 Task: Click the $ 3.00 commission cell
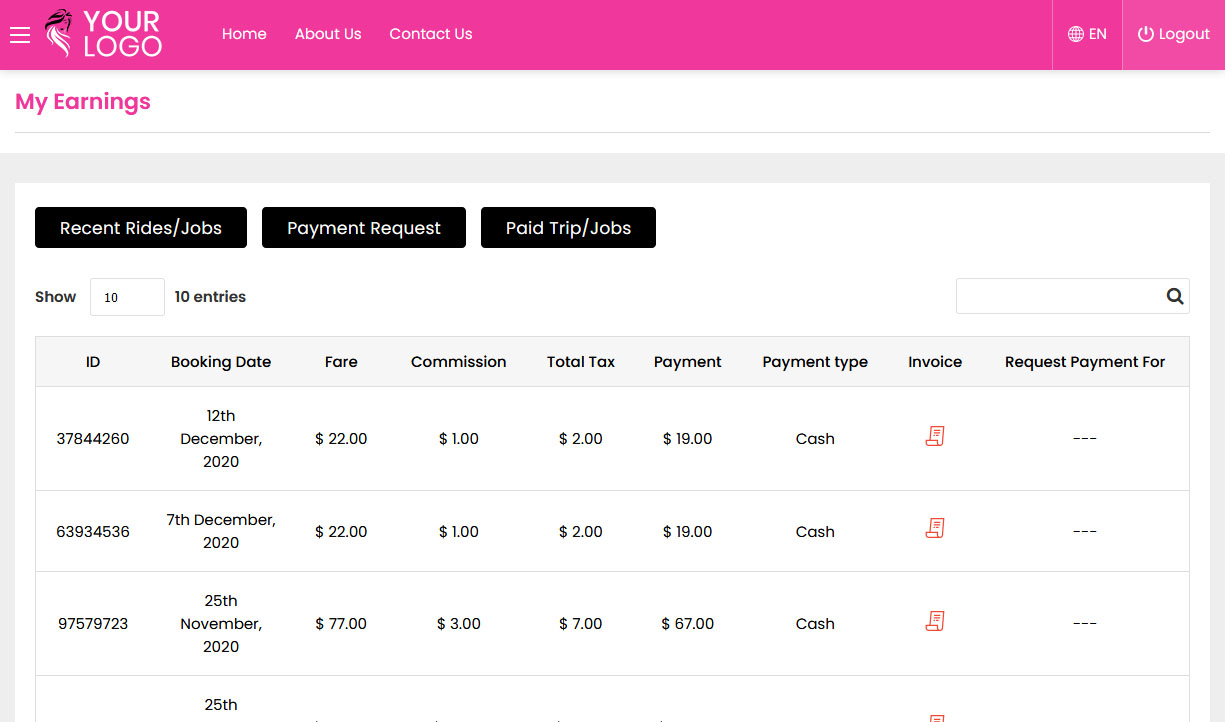tap(459, 624)
